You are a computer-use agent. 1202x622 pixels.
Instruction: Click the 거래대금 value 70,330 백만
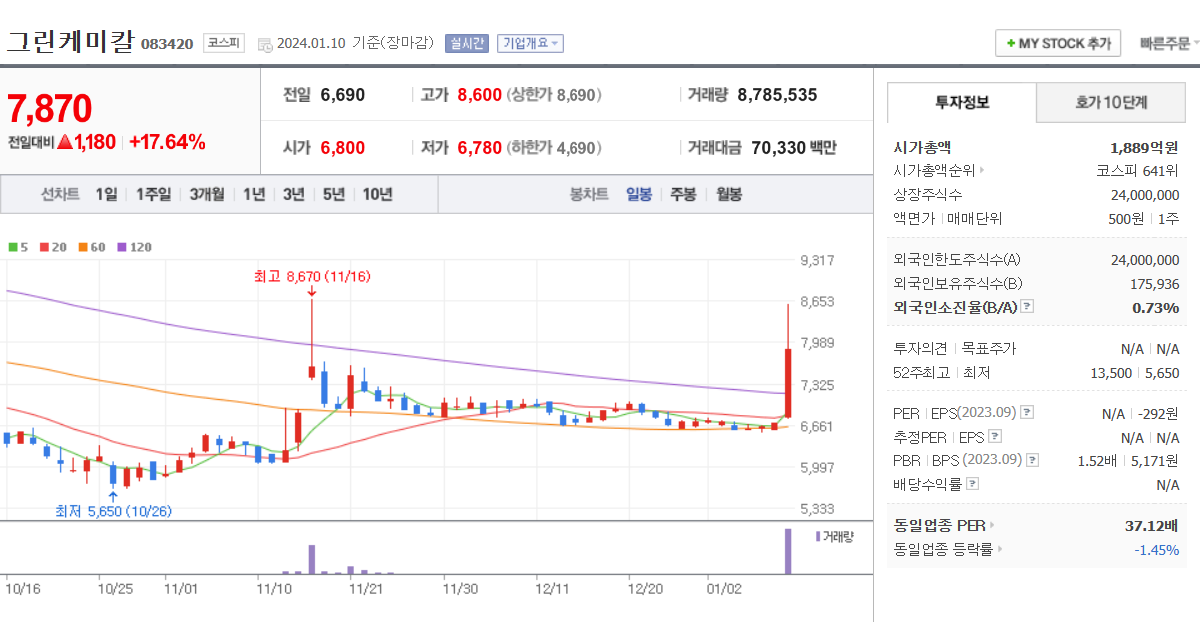[x=794, y=148]
